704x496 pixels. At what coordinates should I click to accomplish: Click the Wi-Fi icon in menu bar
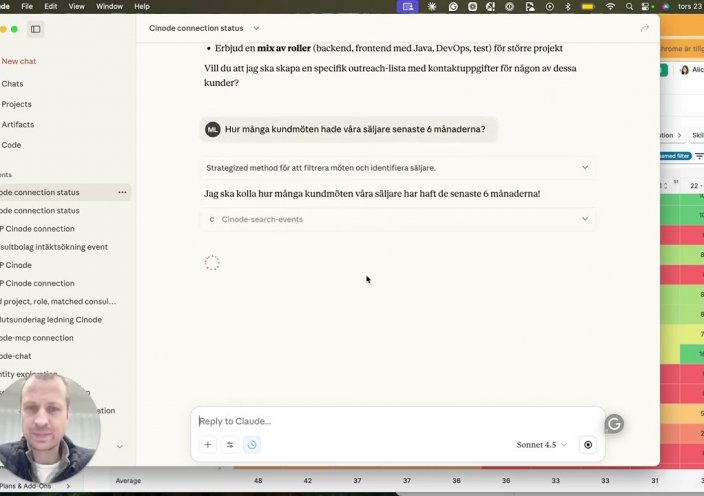[x=610, y=6]
